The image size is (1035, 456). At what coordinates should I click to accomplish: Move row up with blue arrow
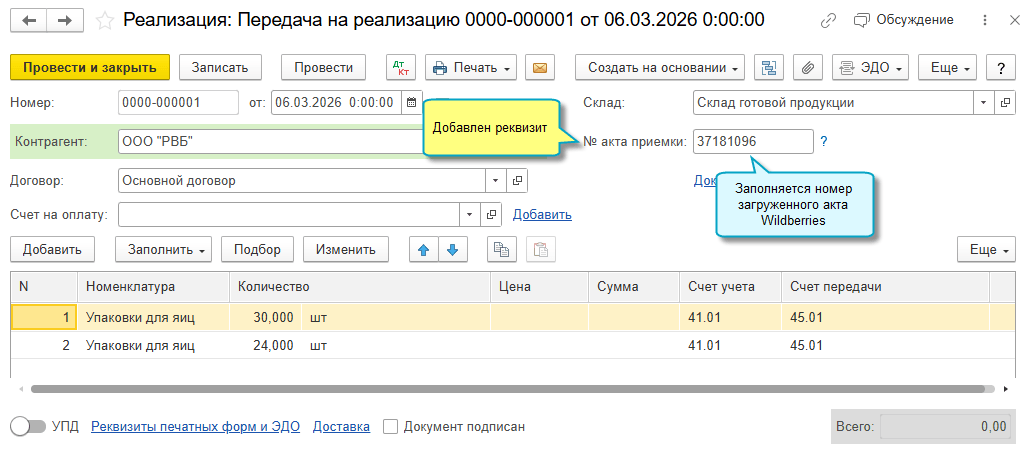[424, 249]
